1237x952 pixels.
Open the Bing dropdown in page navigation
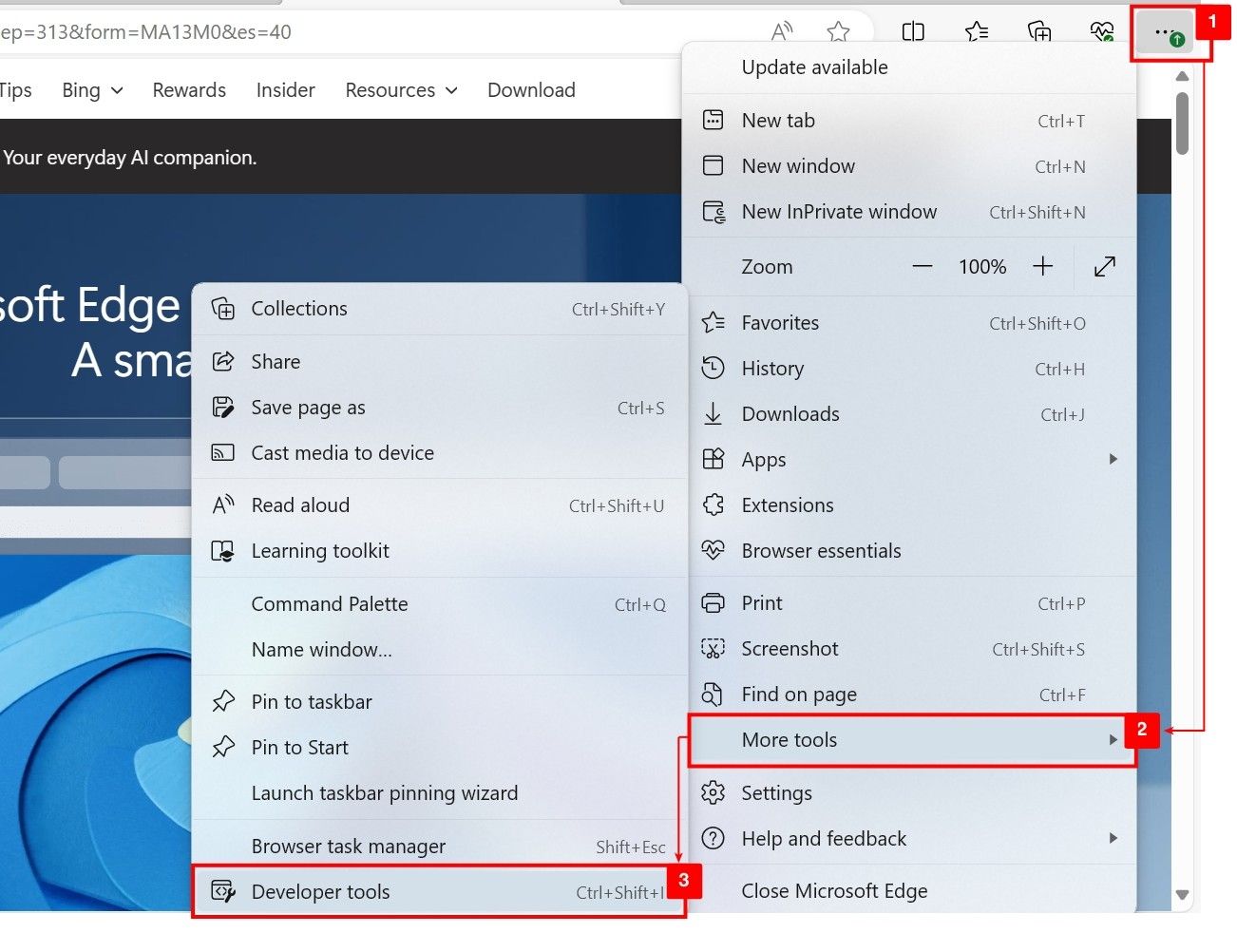point(92,90)
